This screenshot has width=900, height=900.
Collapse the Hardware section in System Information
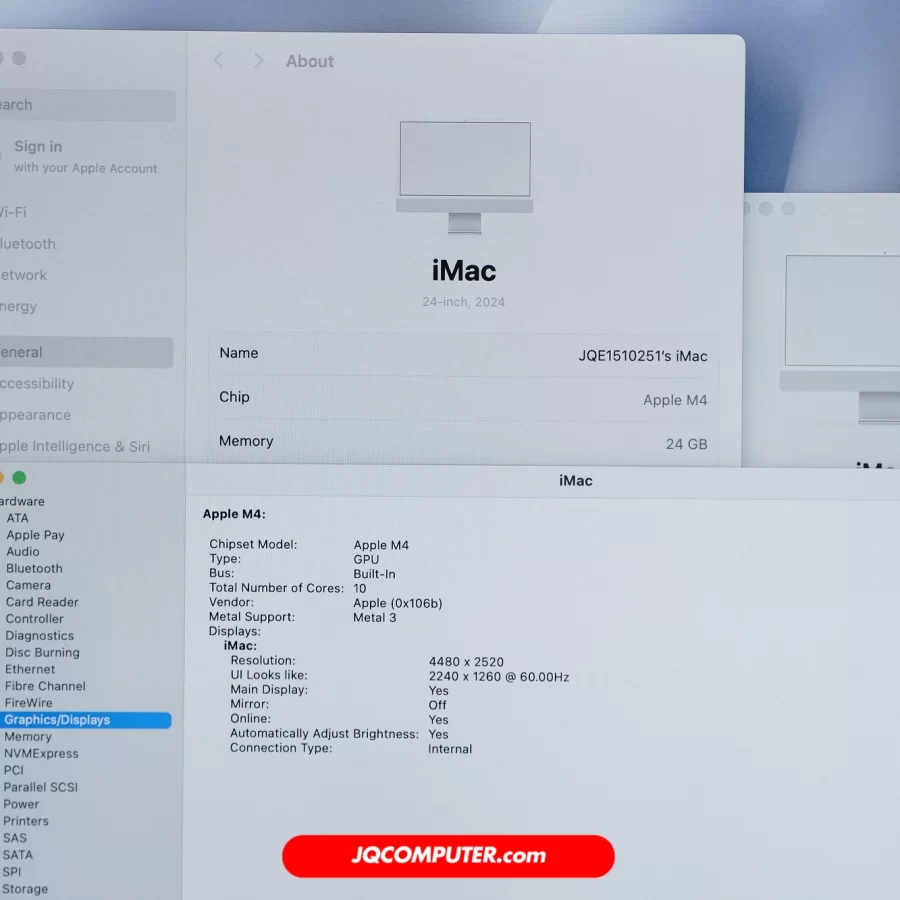point(22,501)
